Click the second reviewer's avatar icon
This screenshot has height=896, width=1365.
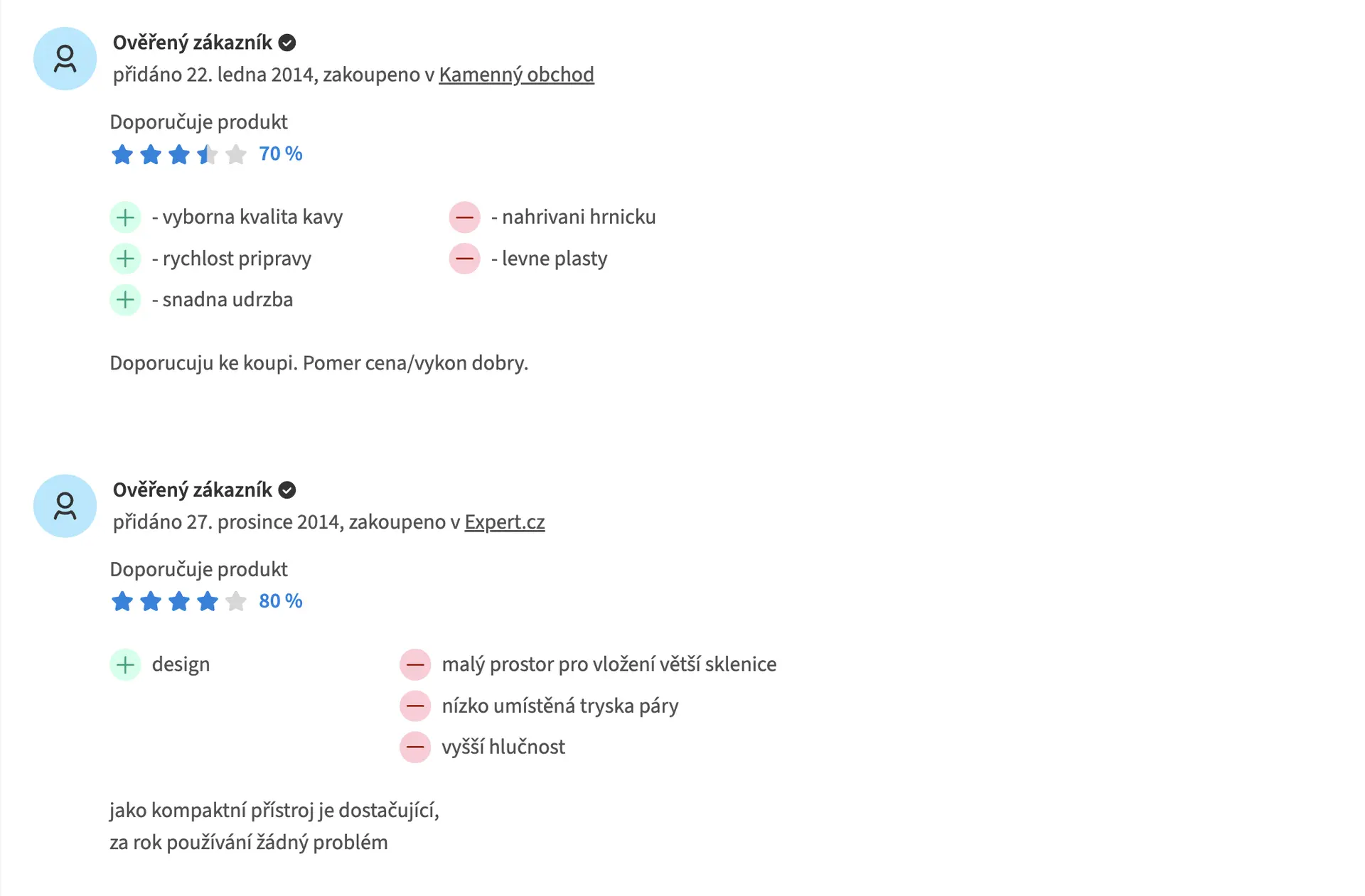65,506
